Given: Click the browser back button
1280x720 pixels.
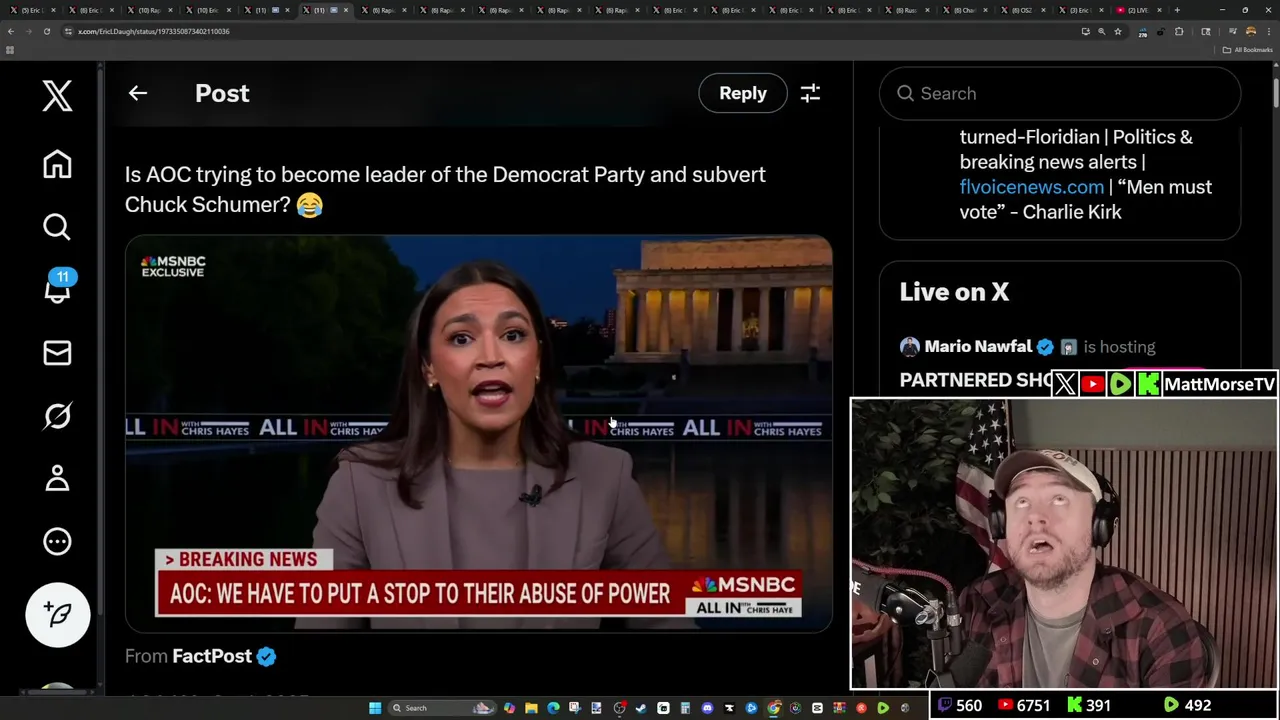Looking at the screenshot, I should 11,31.
